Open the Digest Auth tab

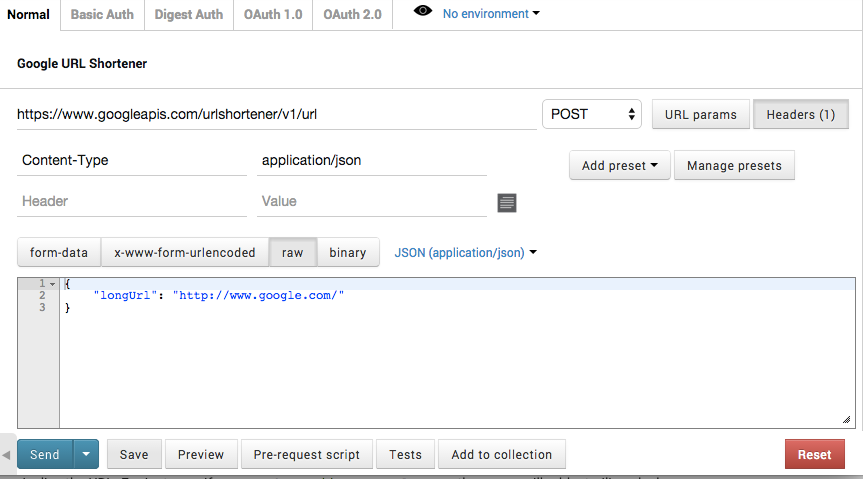click(189, 14)
